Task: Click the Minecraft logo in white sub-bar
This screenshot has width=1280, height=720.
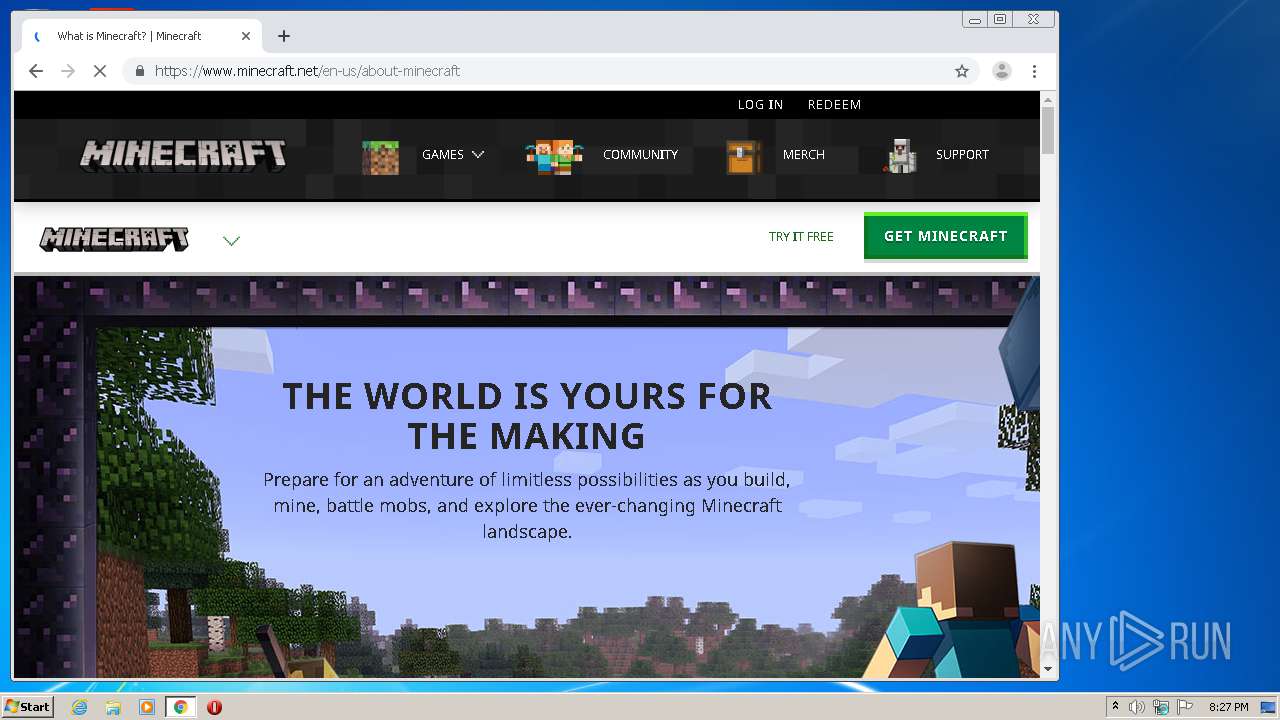Action: [x=114, y=239]
